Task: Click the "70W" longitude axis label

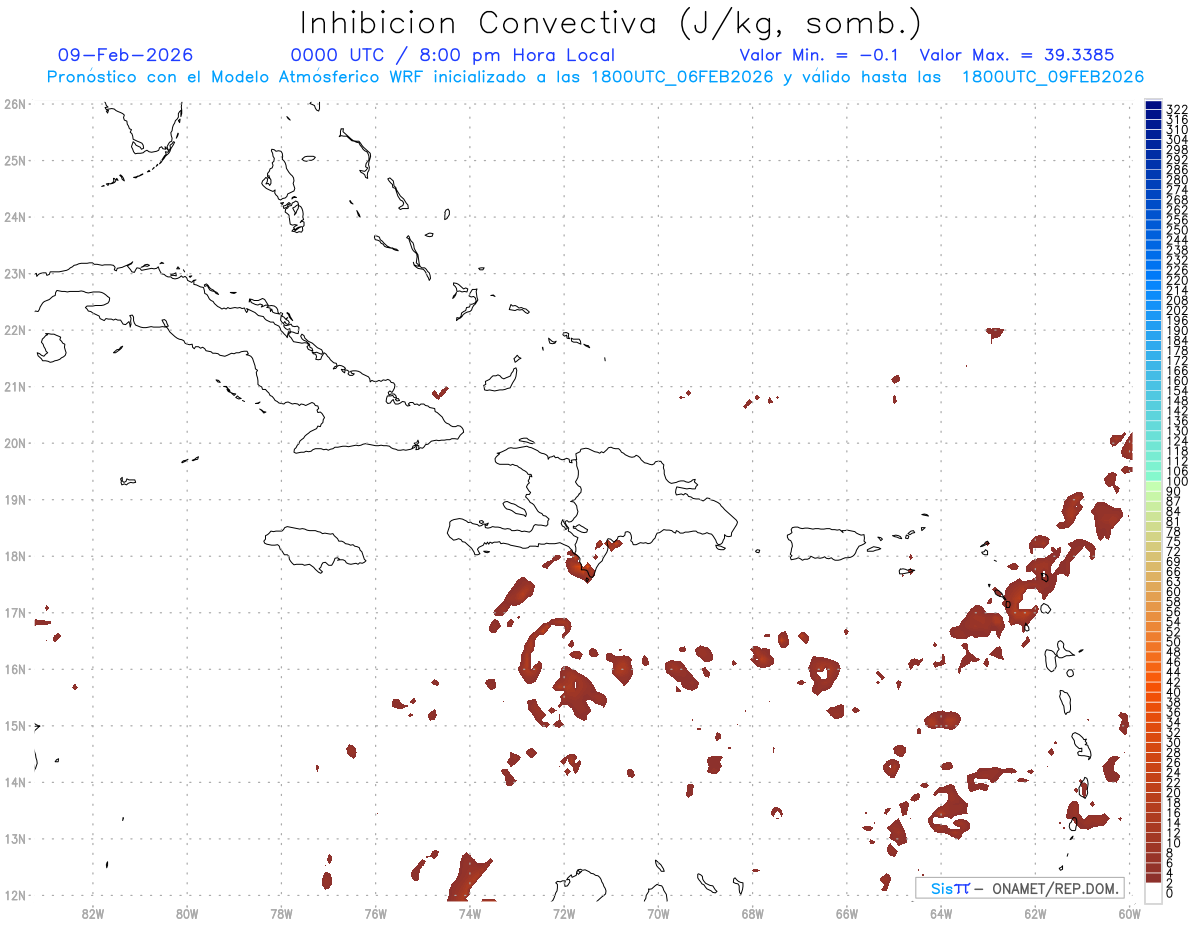Action: click(x=658, y=912)
